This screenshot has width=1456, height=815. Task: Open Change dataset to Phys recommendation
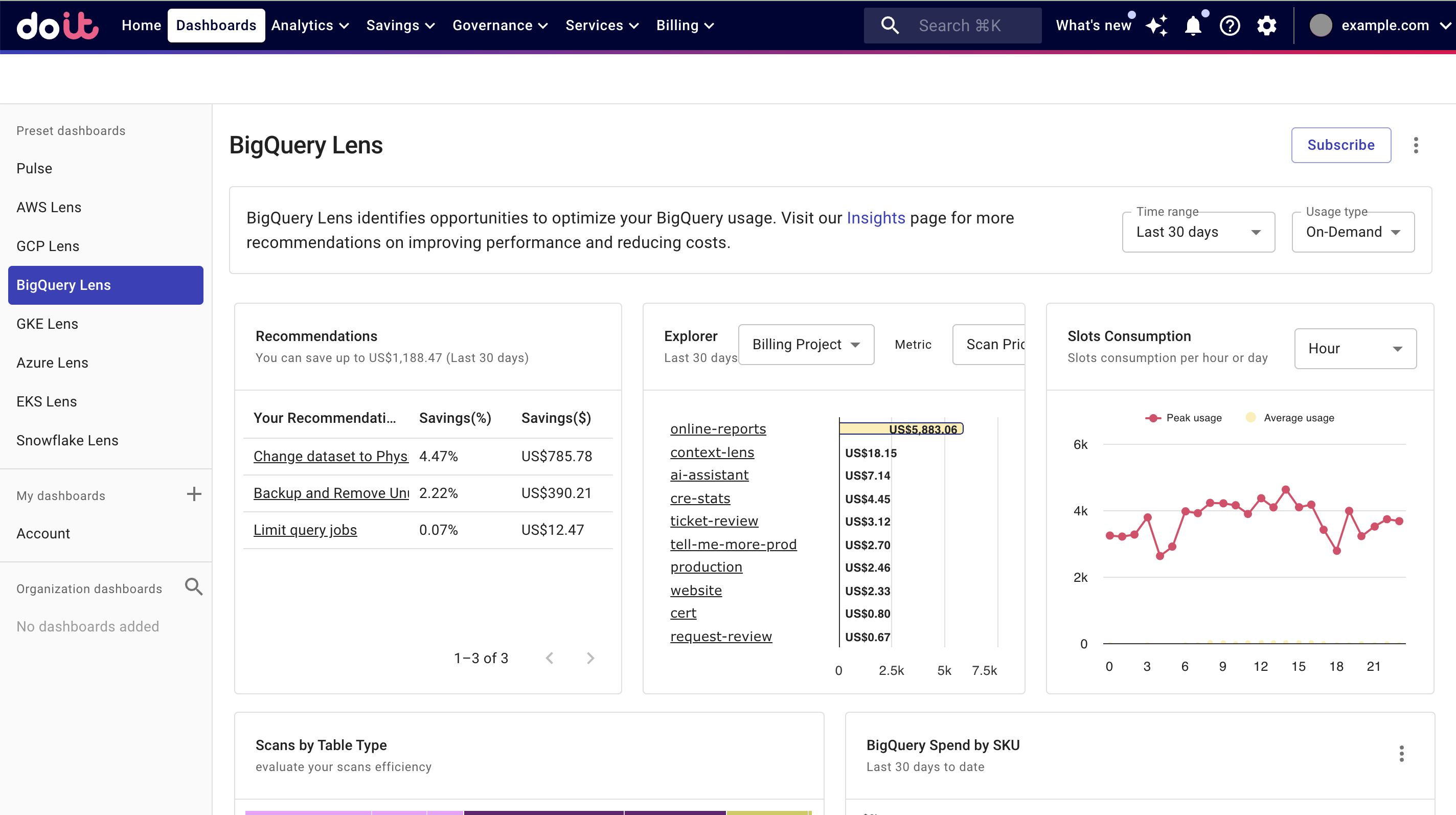coord(331,456)
